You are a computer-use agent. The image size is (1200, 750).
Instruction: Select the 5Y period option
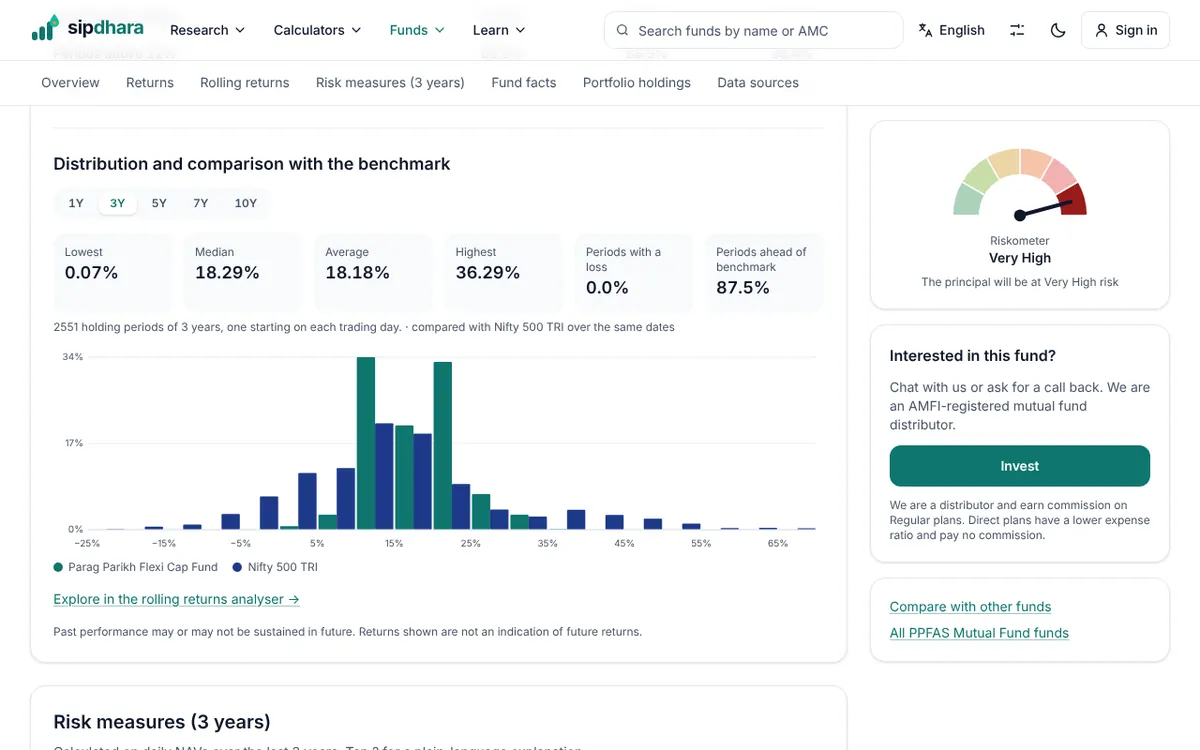pos(159,203)
